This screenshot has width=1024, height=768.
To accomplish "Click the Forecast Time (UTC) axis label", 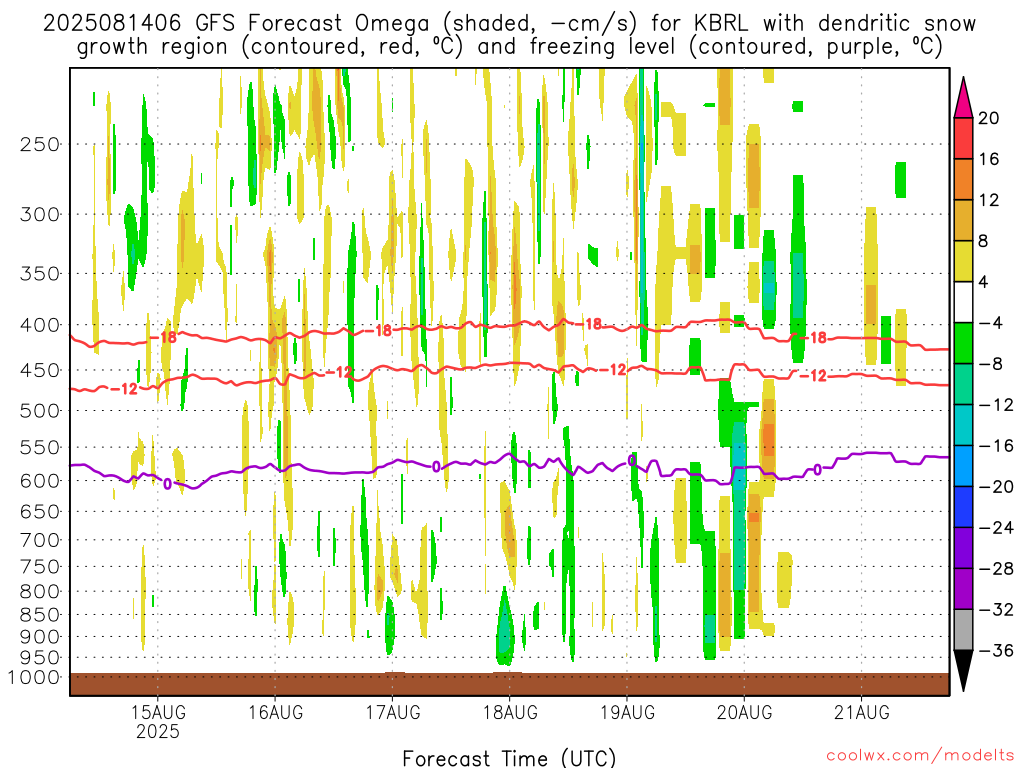I will click(x=509, y=758).
